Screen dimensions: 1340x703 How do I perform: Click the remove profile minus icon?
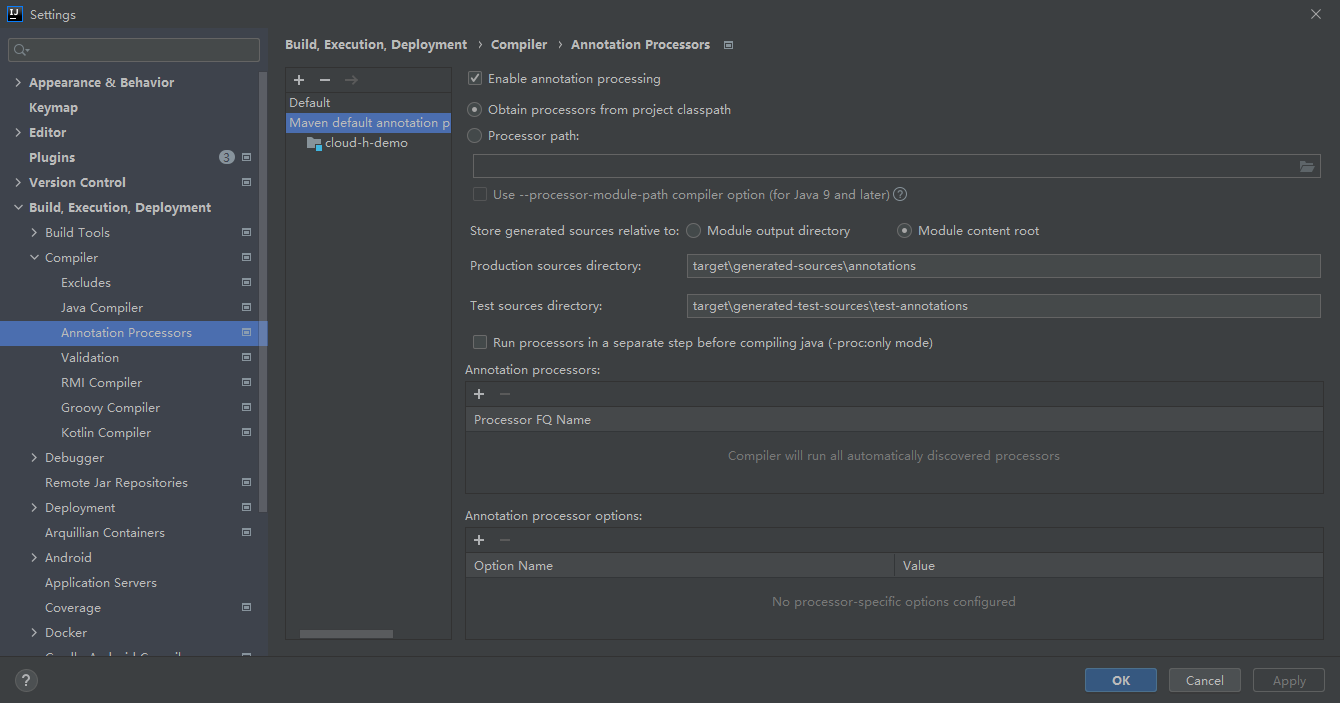(x=325, y=80)
